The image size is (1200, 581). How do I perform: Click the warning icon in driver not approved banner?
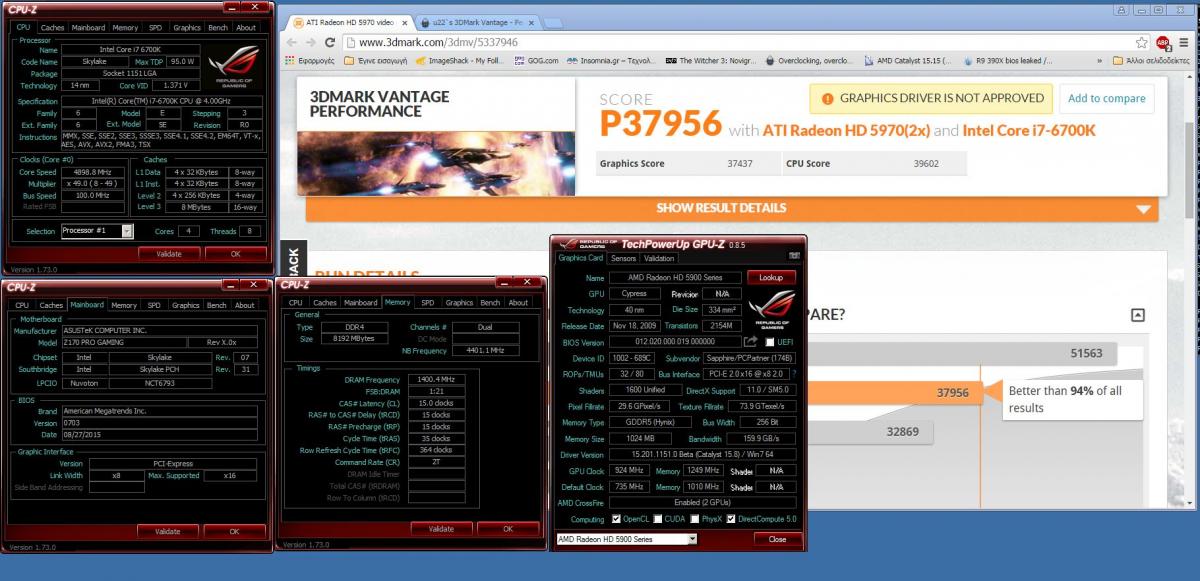pos(826,98)
